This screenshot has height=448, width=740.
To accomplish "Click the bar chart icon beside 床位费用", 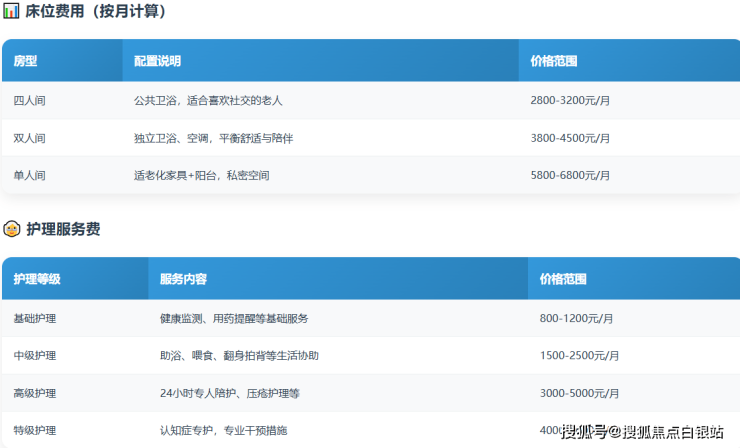I will 11,12.
